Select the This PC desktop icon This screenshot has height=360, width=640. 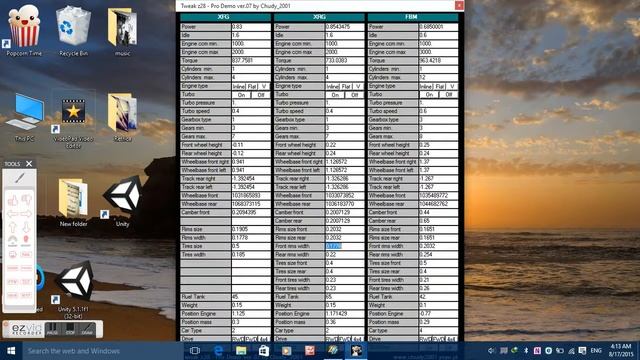[24, 116]
